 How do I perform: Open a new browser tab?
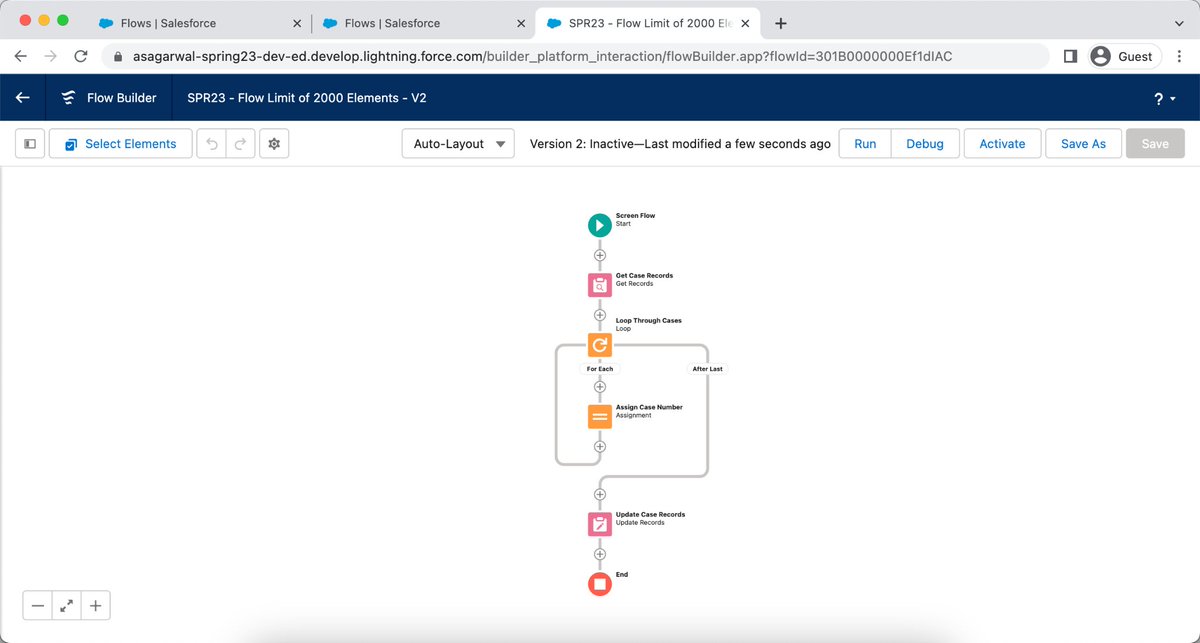[781, 23]
